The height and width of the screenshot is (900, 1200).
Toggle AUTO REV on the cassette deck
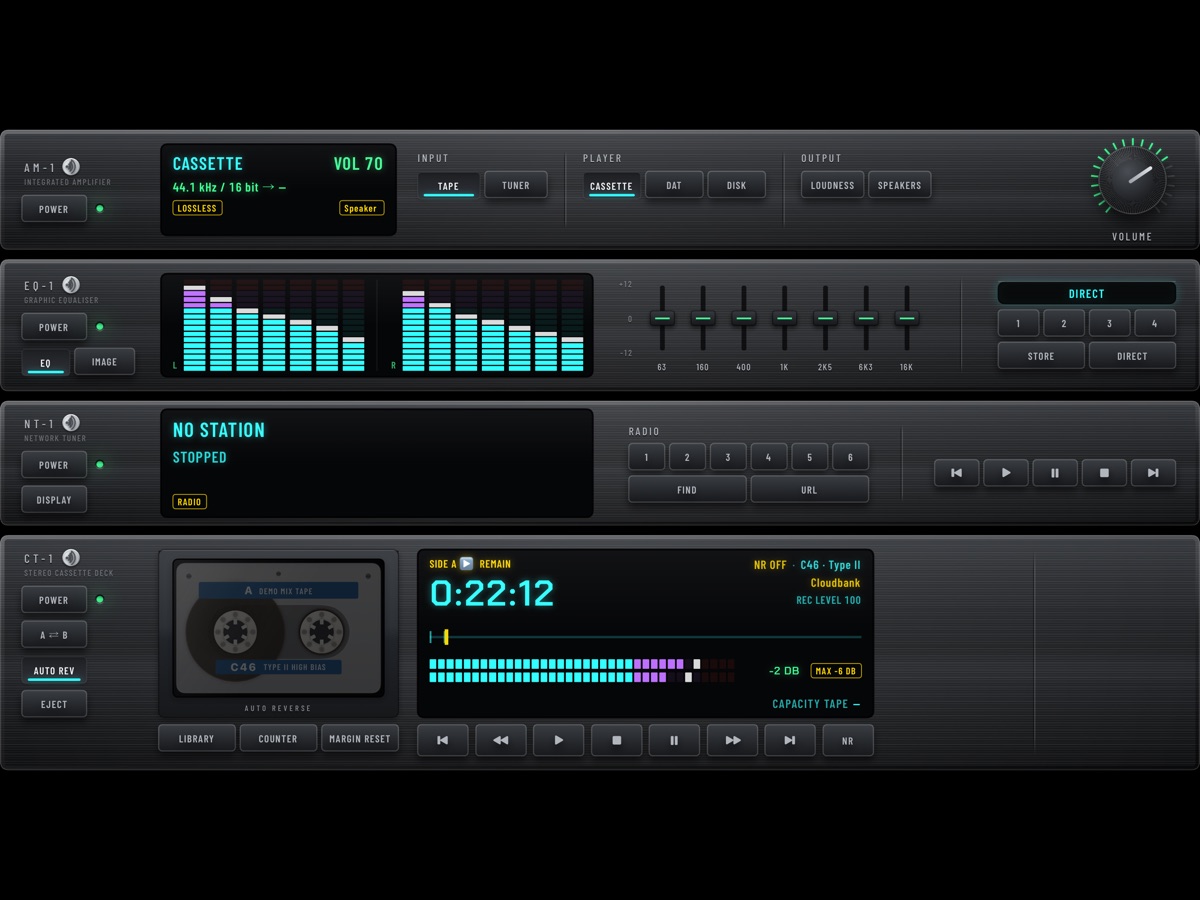click(54, 670)
